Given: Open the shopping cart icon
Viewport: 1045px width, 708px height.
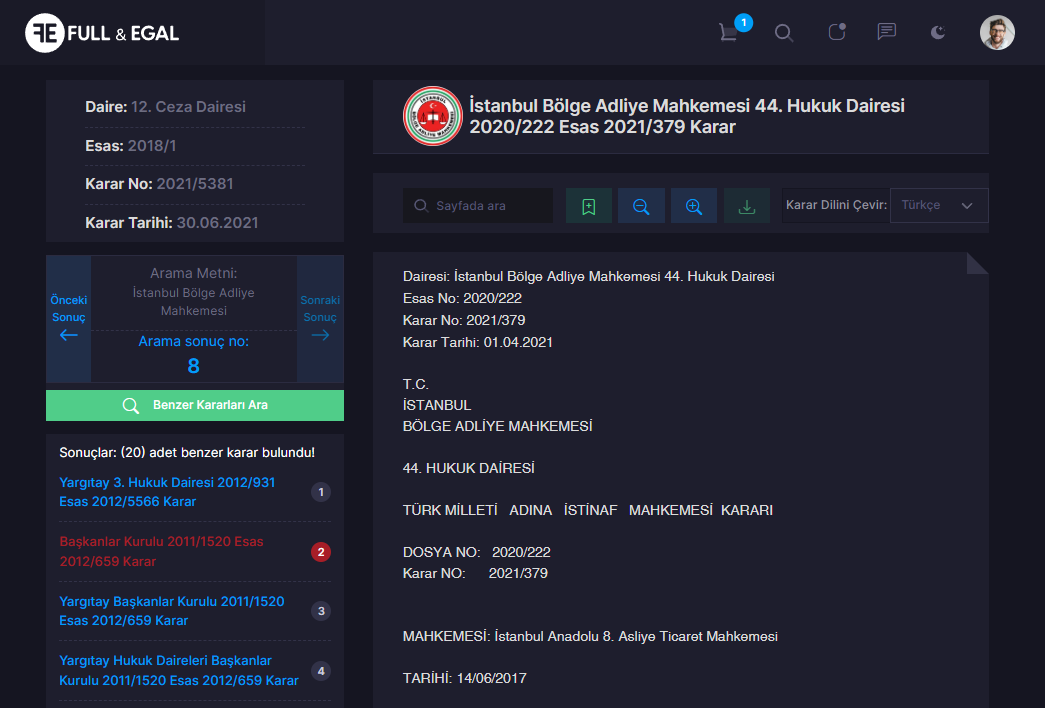Looking at the screenshot, I should [x=729, y=32].
